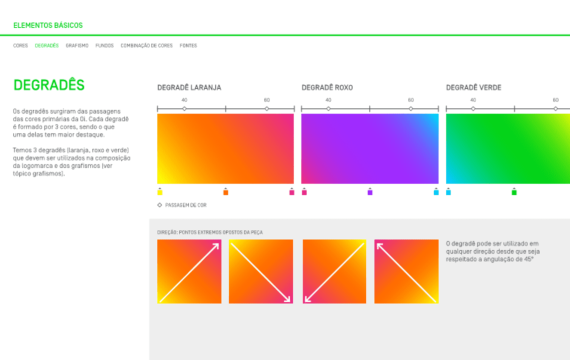570x360 pixels.
Task: Select gradient square with arrow pointing down-right
Action: (x=261, y=271)
